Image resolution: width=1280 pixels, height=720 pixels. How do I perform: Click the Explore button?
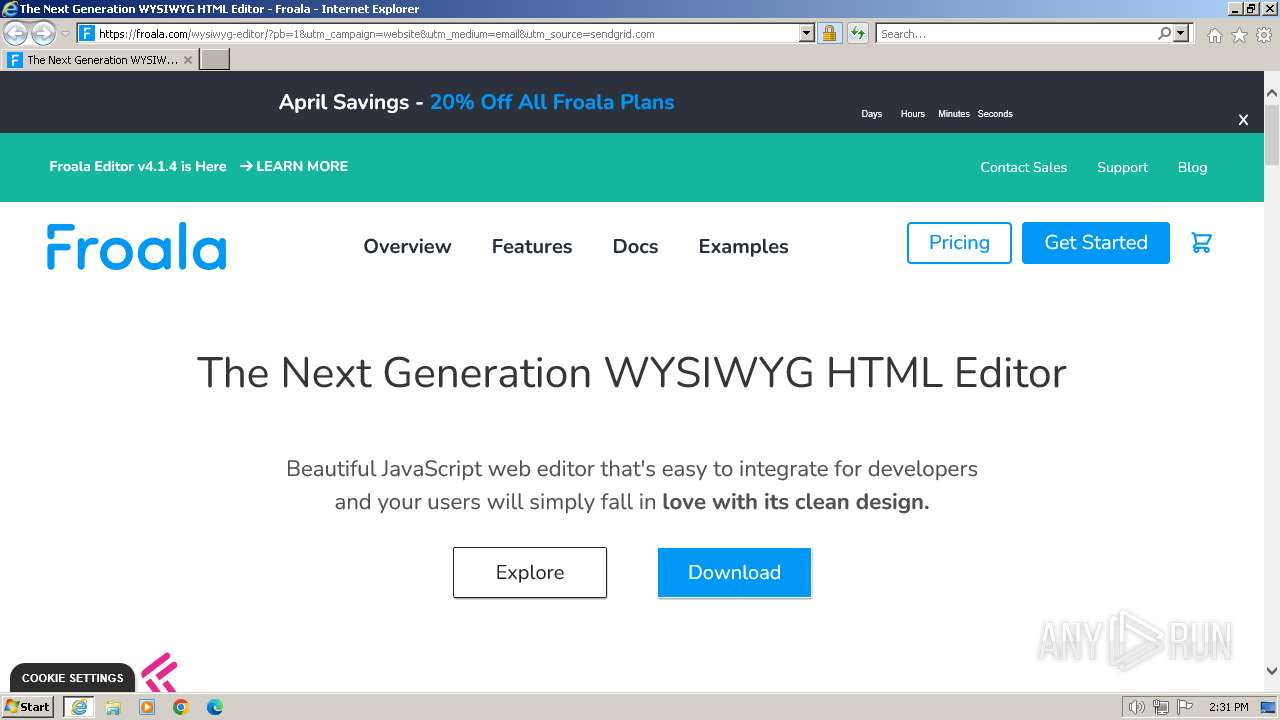click(x=530, y=572)
